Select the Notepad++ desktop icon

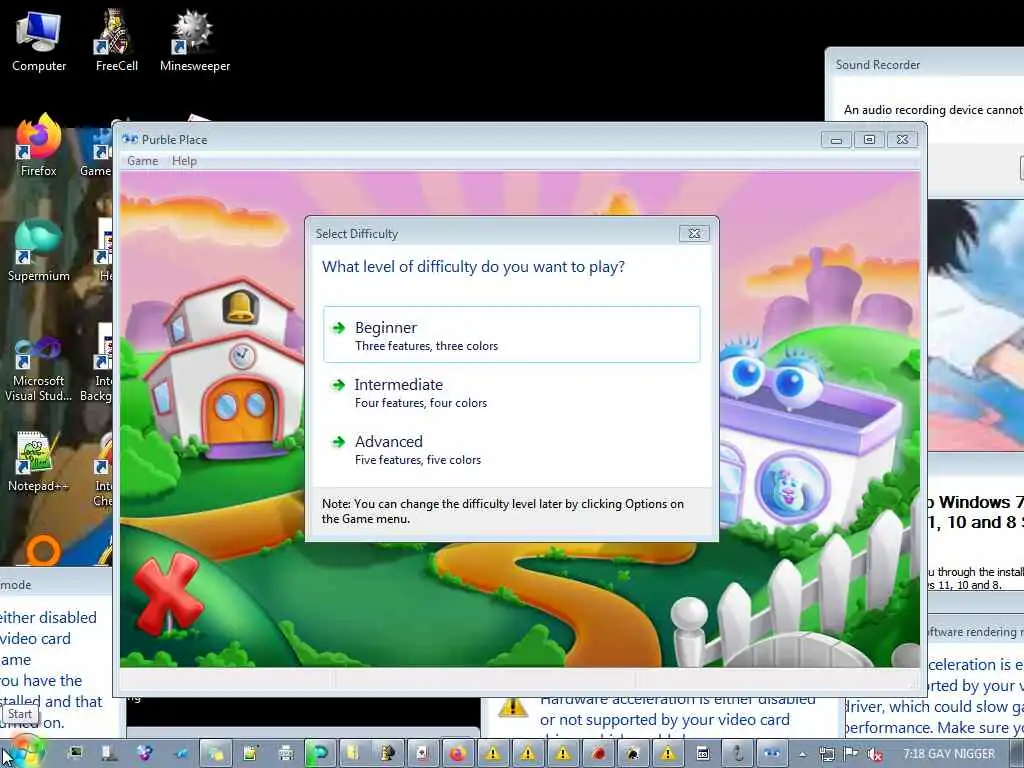[x=39, y=462]
